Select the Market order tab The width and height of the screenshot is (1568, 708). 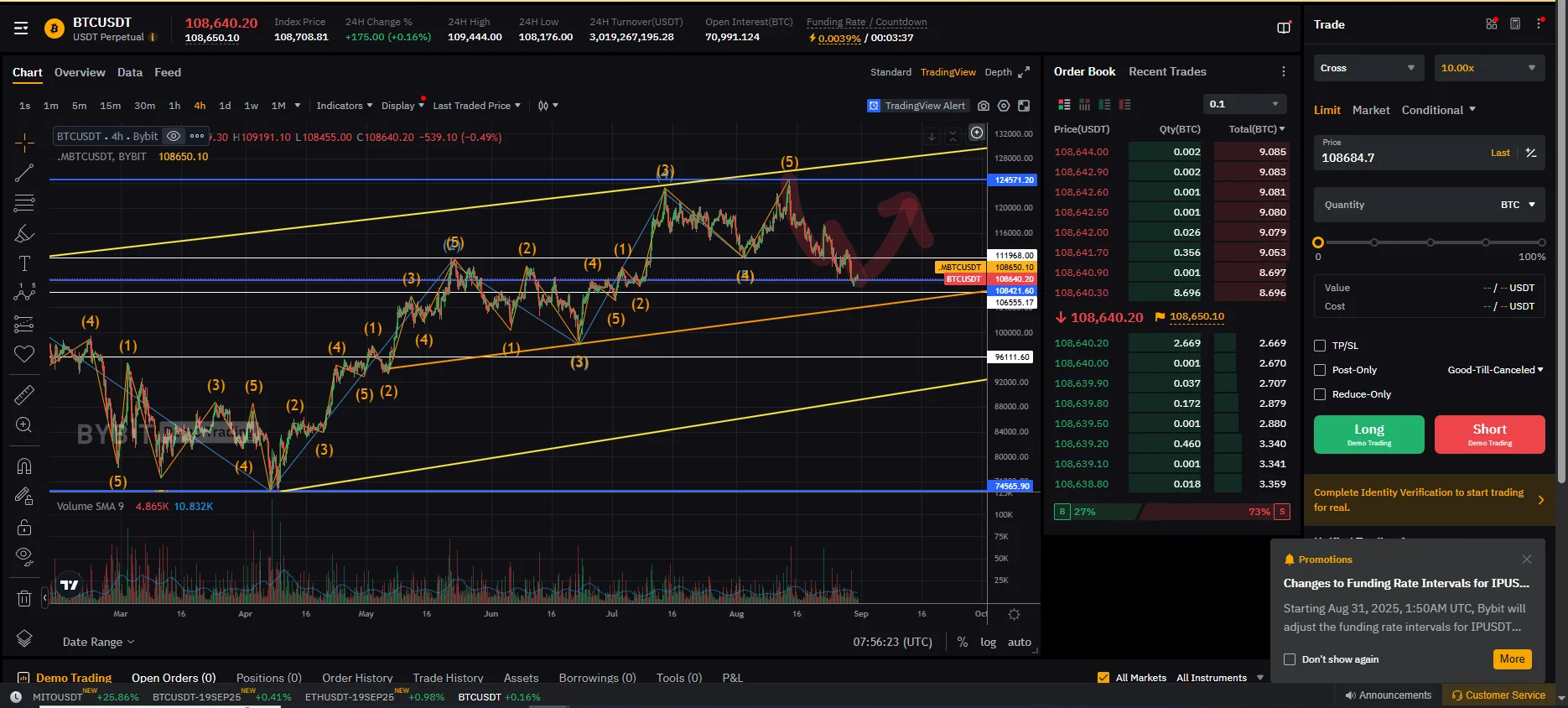[1371, 110]
